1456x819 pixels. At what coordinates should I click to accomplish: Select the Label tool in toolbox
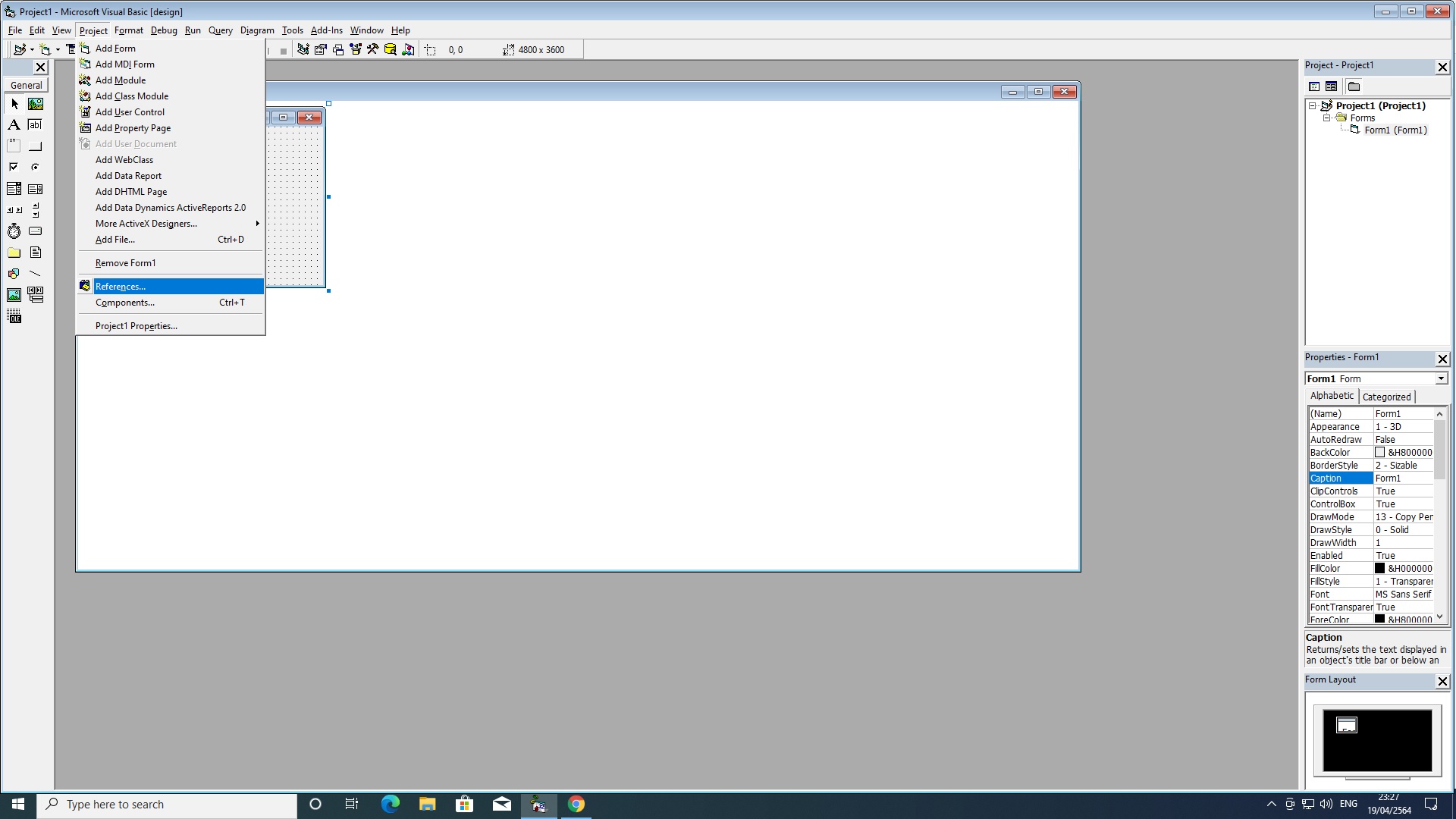13,124
